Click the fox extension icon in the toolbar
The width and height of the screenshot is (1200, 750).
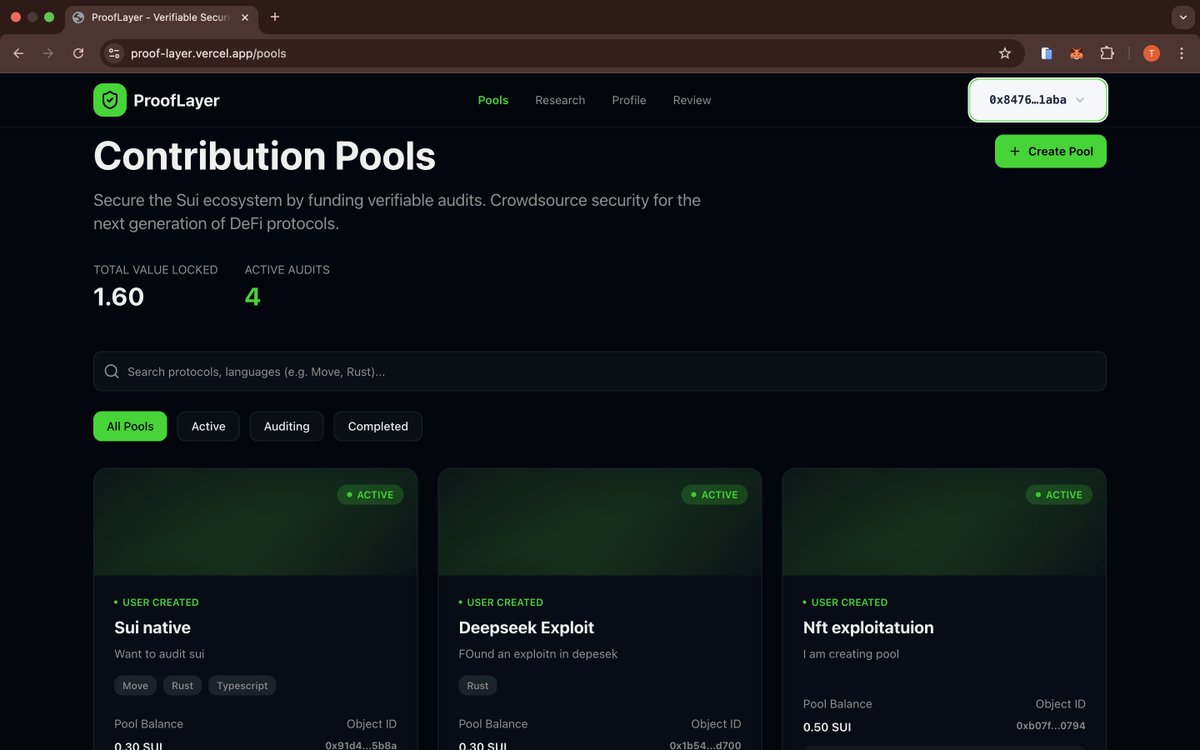(1077, 53)
